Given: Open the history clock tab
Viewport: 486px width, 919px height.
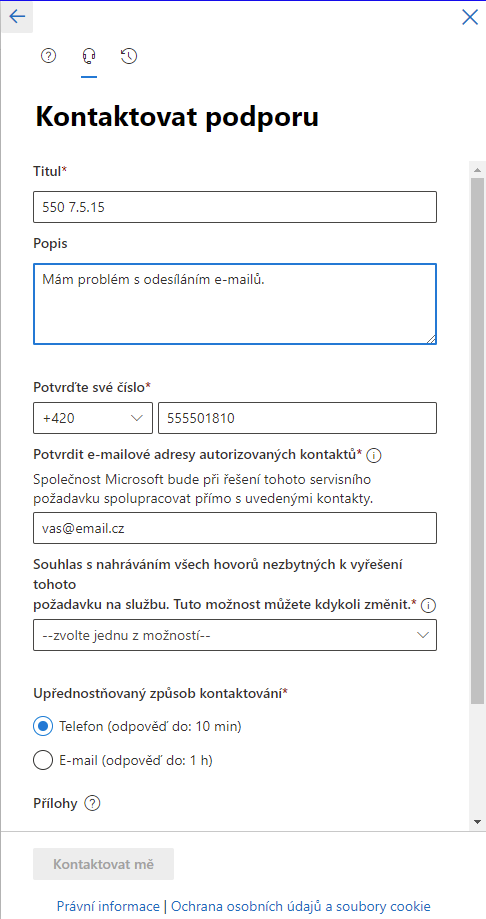Looking at the screenshot, I should point(129,56).
